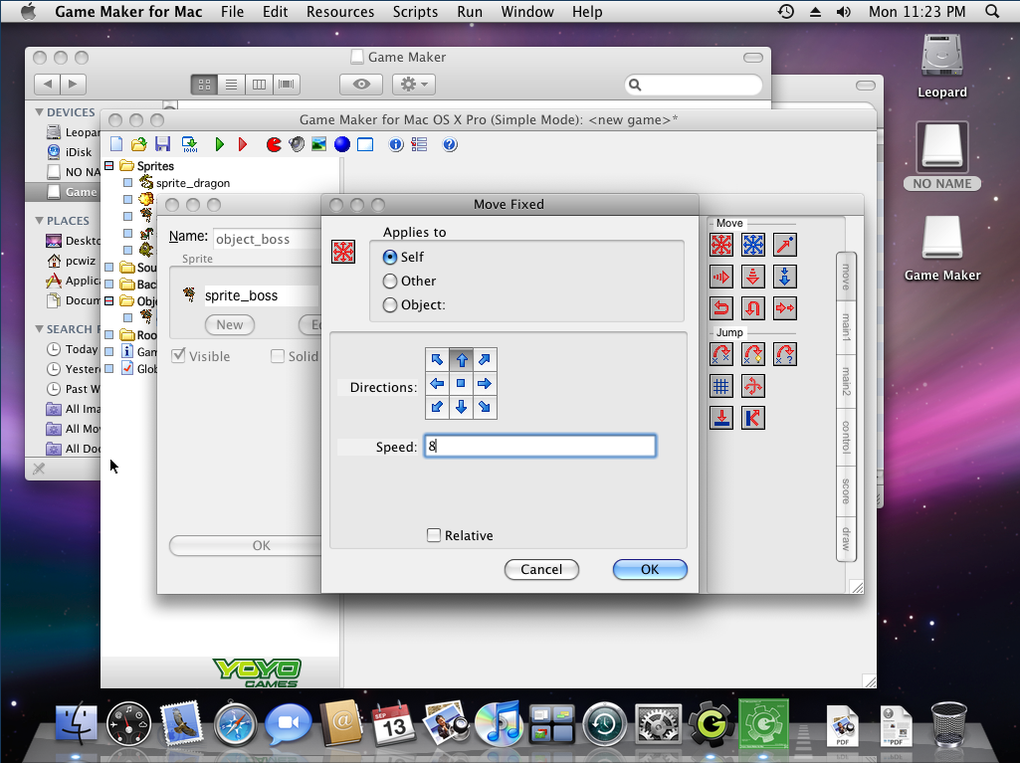Select the Align to Grid action
This screenshot has width=1020, height=763.
[x=721, y=386]
